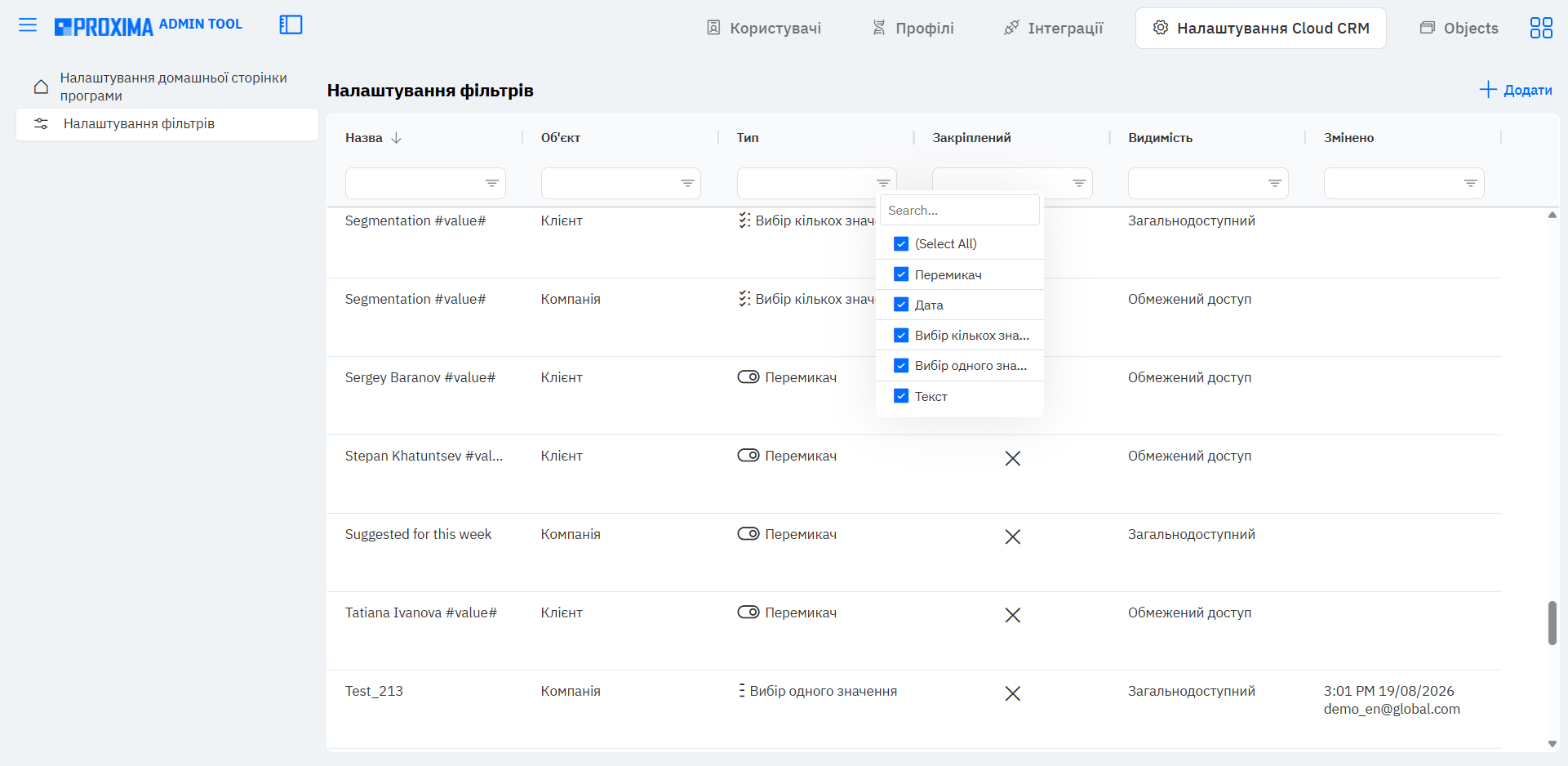
Task: Switch to the Профілі tab
Action: tap(913, 29)
